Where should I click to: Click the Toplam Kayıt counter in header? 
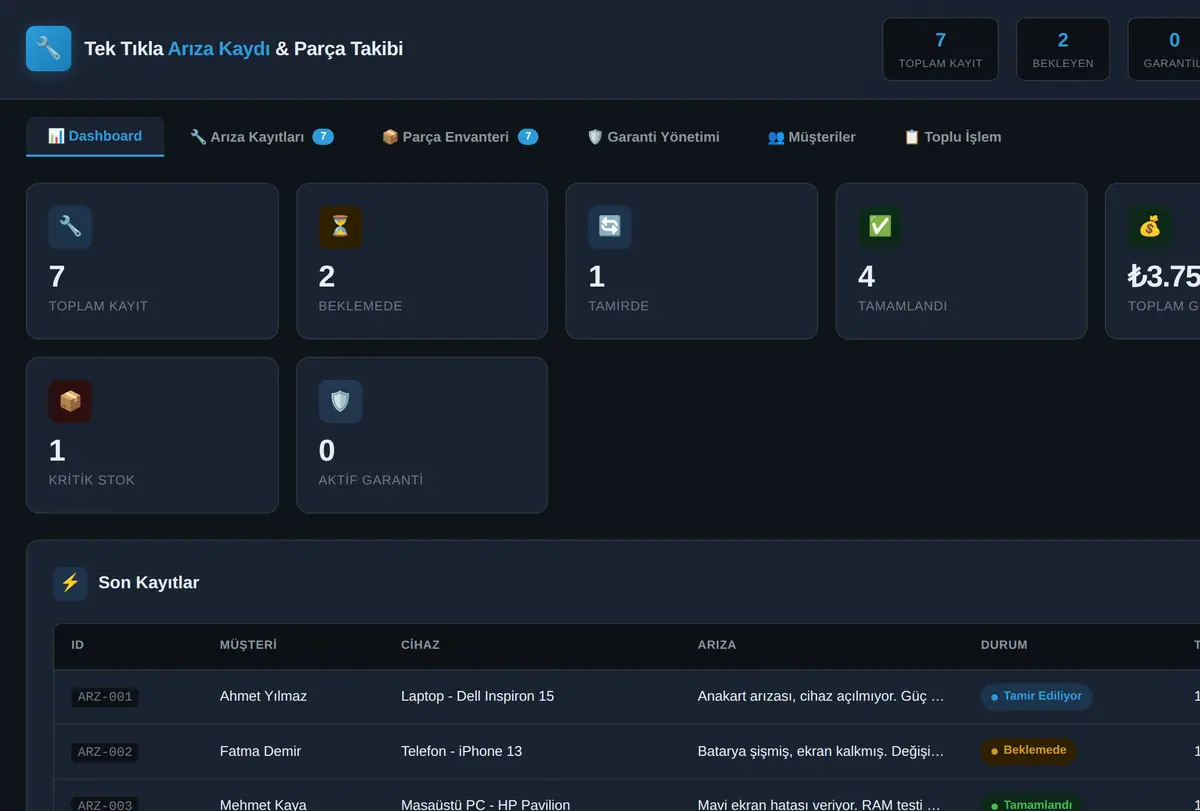(940, 49)
